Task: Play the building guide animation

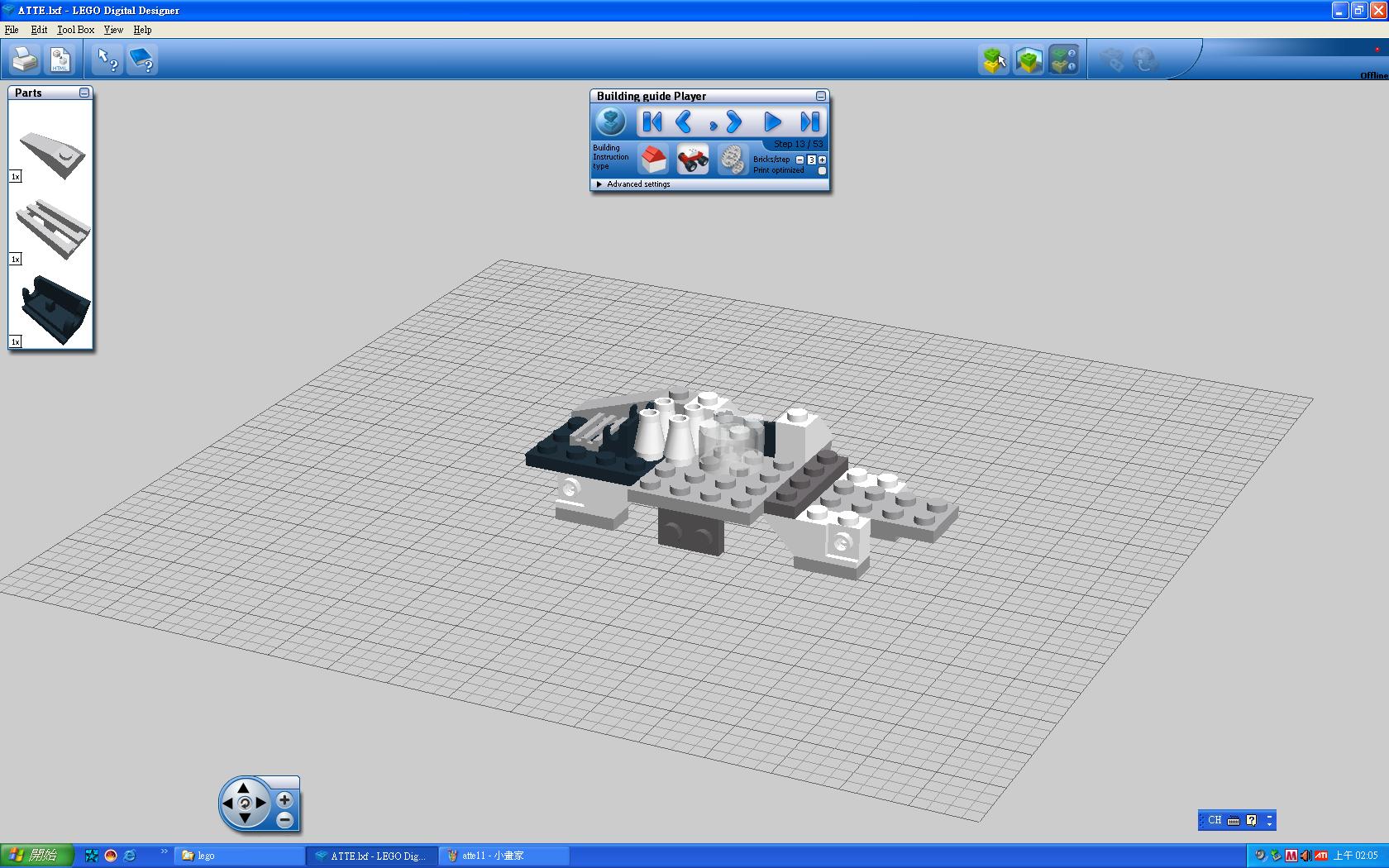Action: 772,122
